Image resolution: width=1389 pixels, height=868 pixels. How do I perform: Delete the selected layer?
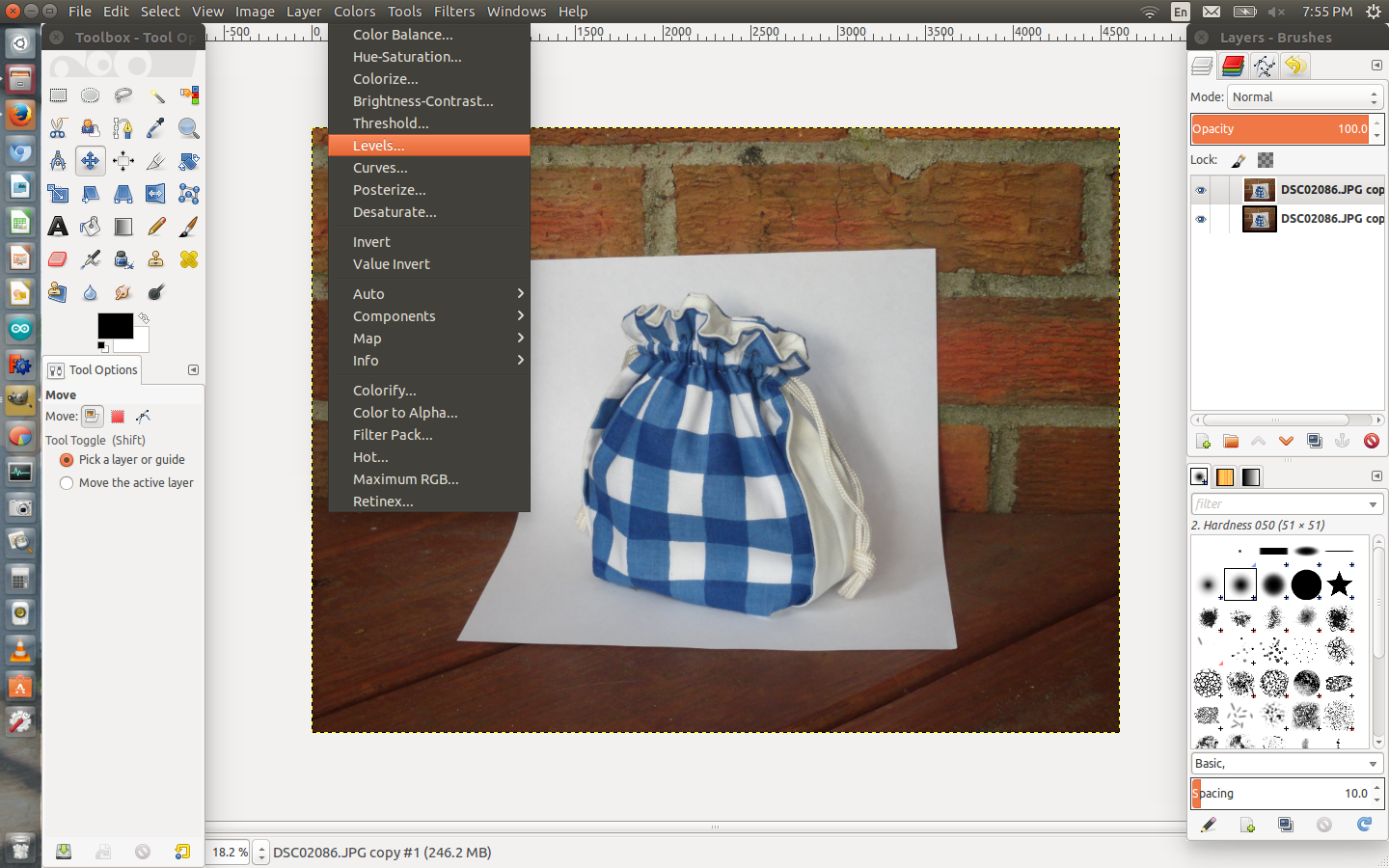tap(1372, 442)
